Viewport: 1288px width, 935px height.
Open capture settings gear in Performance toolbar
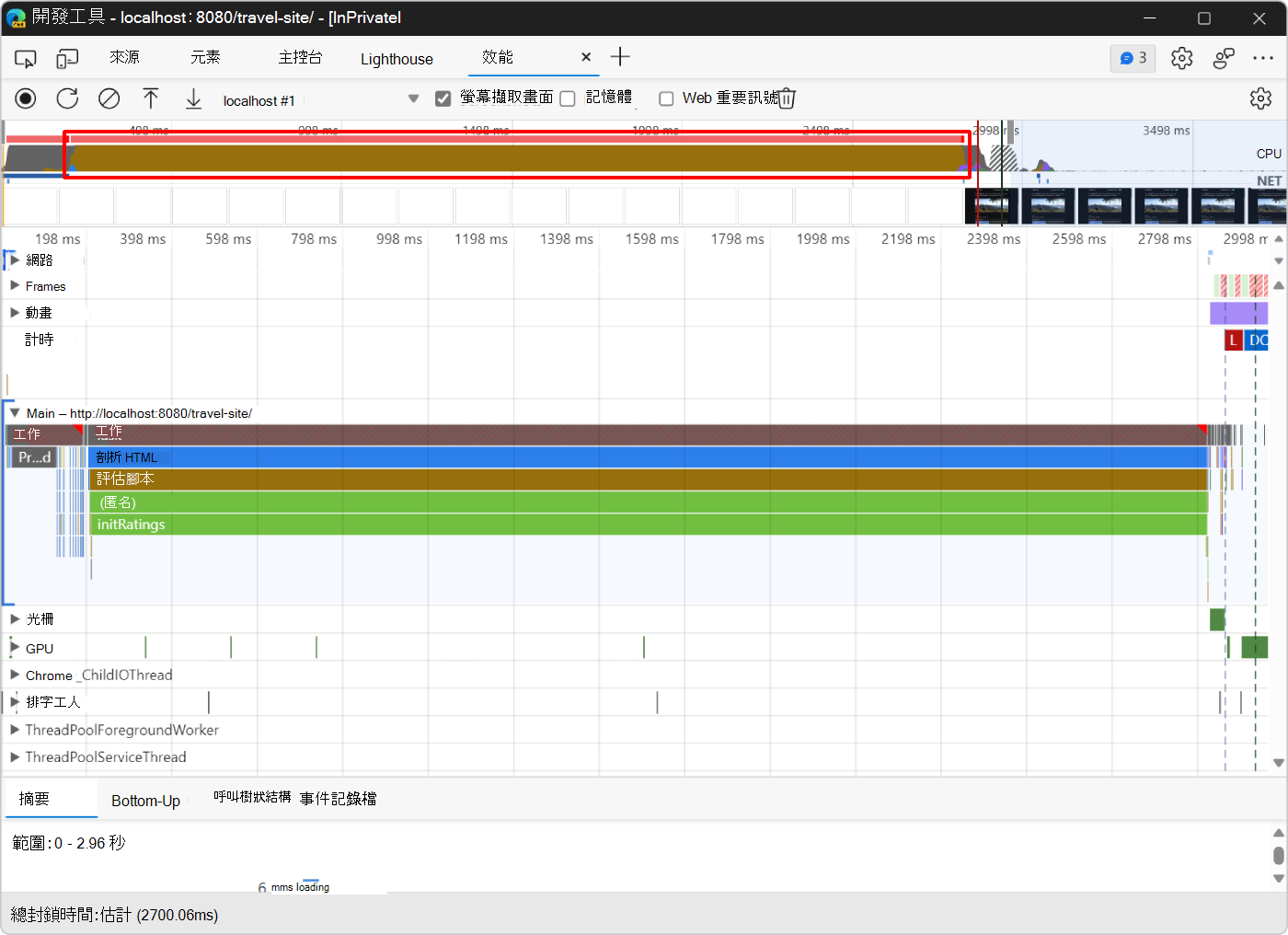point(1260,98)
